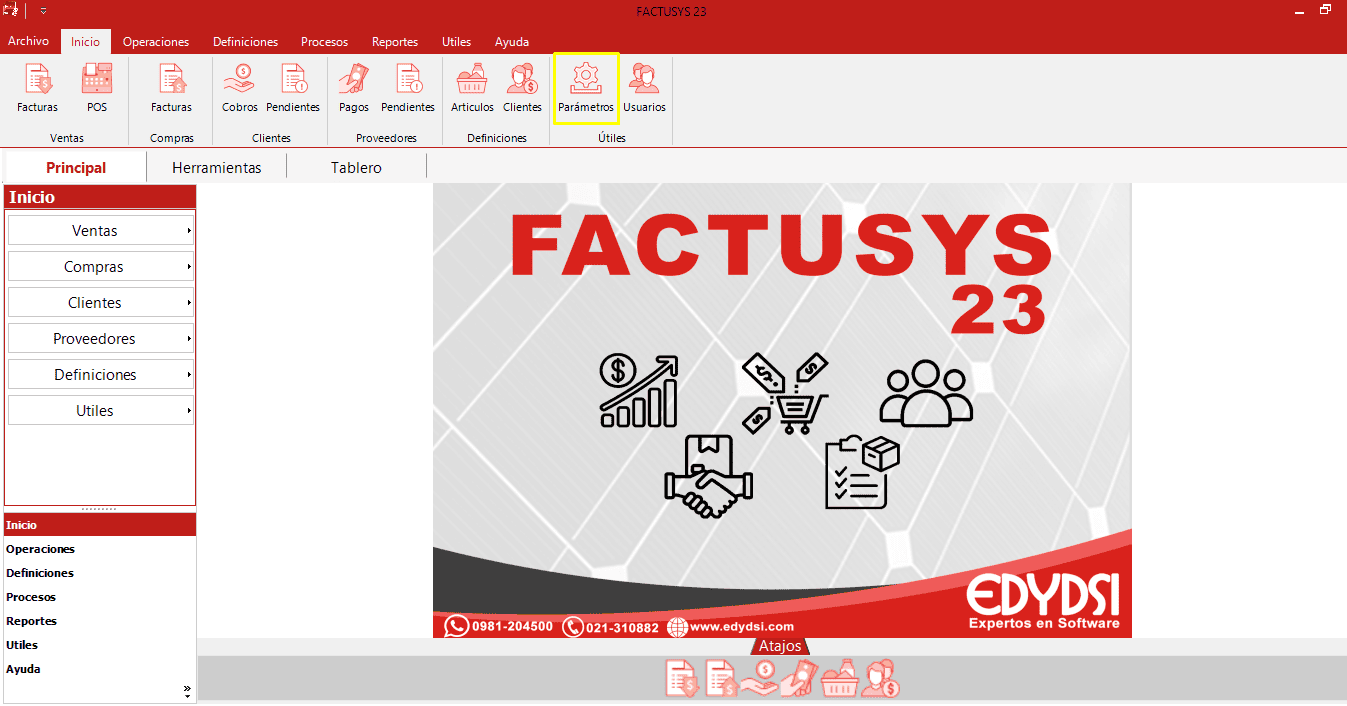Open the Usuarios icon

[x=644, y=88]
